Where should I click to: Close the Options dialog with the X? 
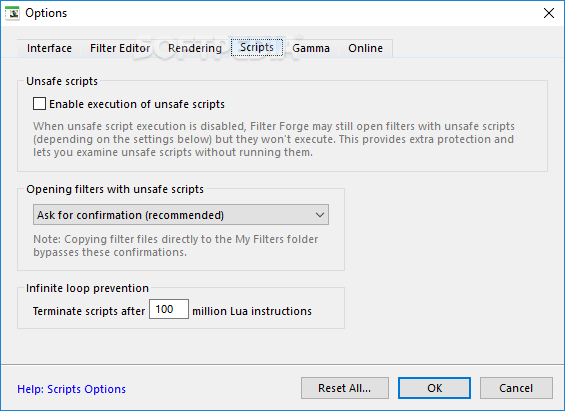coord(548,13)
